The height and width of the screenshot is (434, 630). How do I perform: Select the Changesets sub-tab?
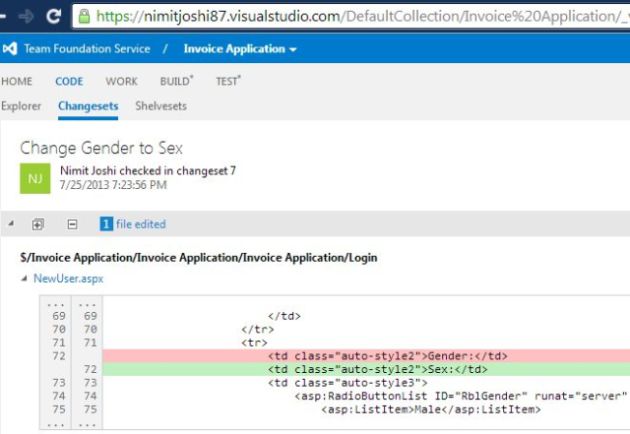click(88, 106)
